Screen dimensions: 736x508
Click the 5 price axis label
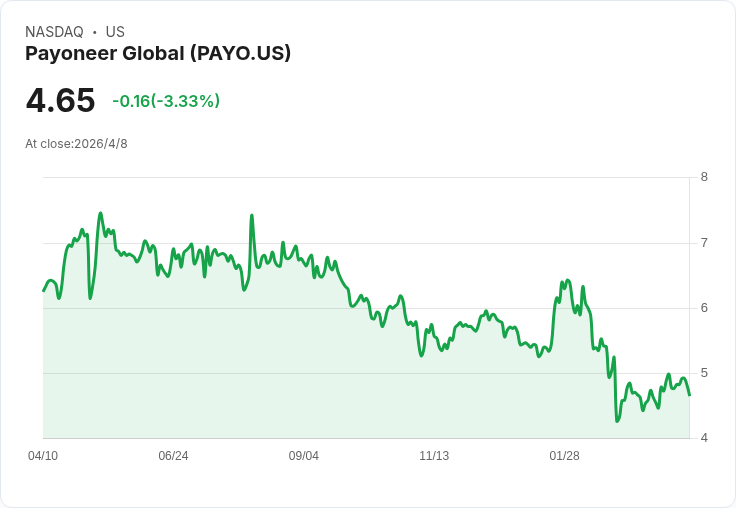(704, 373)
